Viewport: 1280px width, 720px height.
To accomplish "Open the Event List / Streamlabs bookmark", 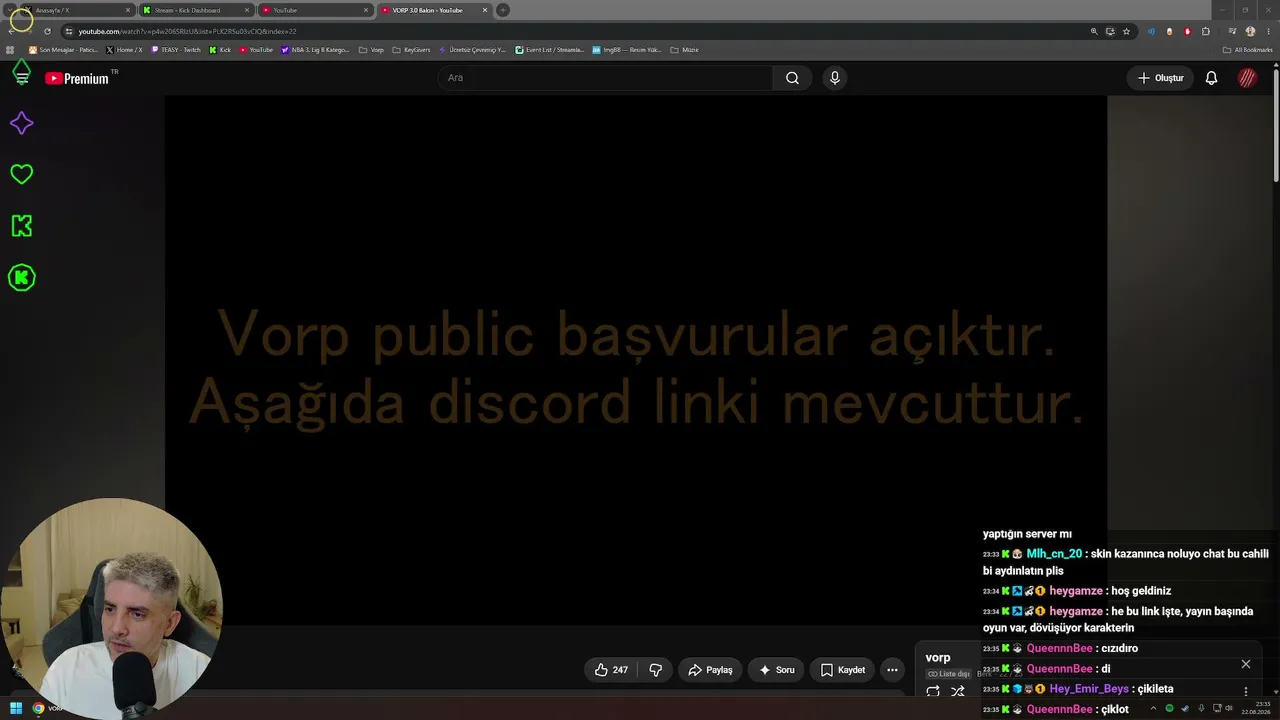I will click(549, 50).
